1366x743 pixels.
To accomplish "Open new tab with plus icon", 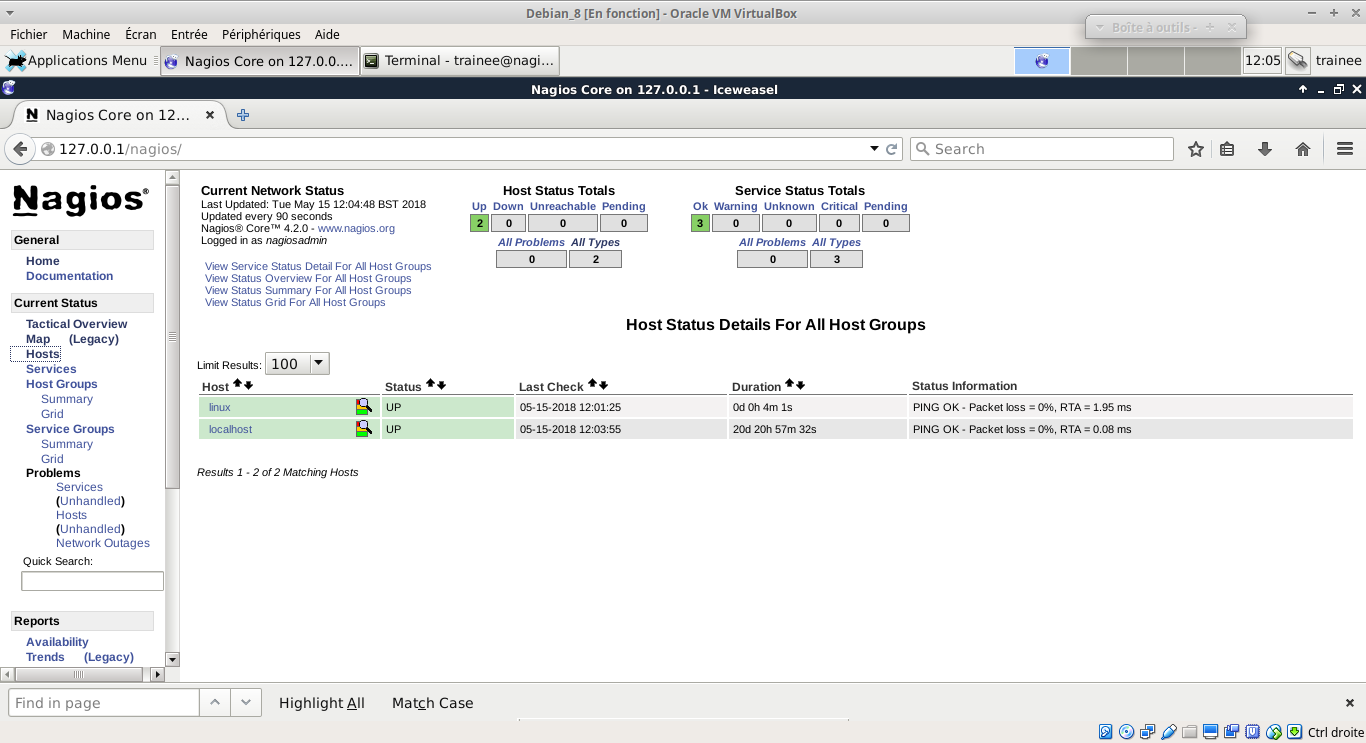I will coord(242,115).
